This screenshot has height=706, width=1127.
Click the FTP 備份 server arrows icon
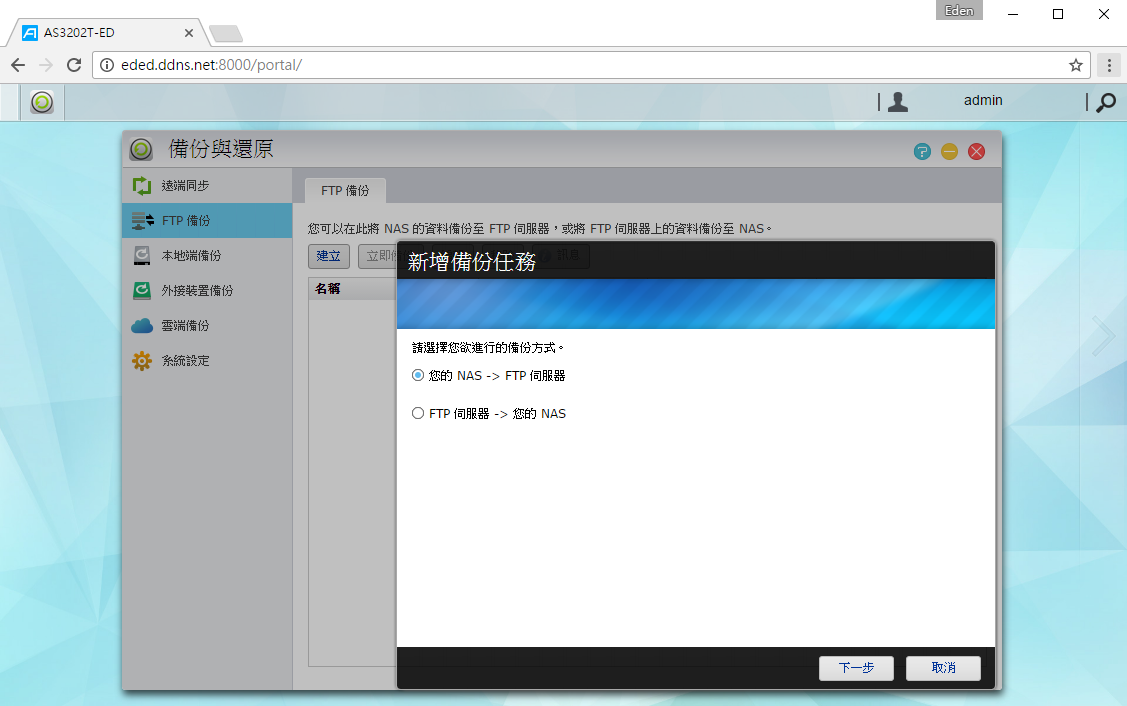pyautogui.click(x=142, y=221)
